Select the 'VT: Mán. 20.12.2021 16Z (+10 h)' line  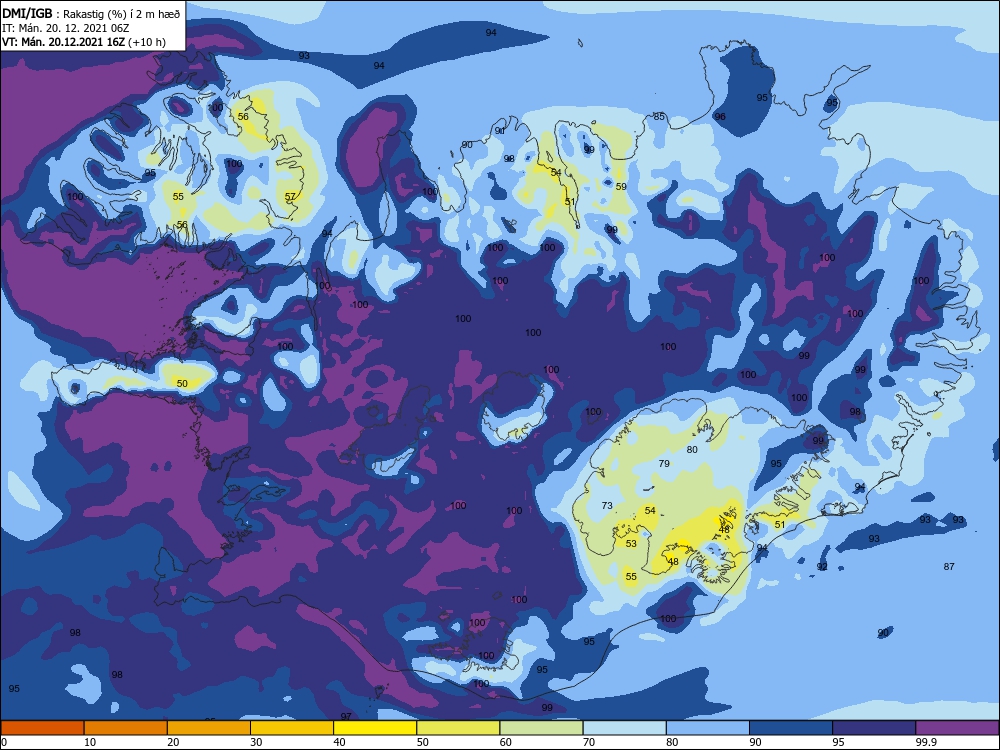(x=84, y=42)
